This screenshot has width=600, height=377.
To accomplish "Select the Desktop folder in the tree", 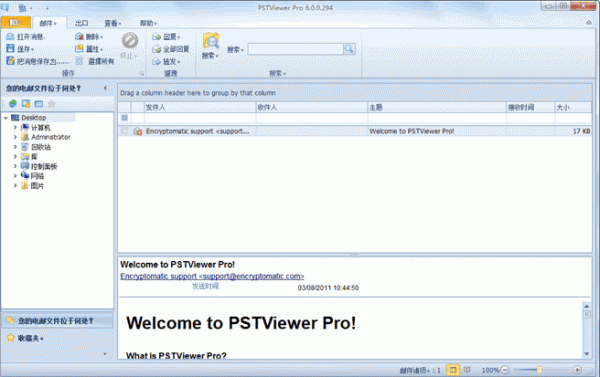I will tap(33, 118).
